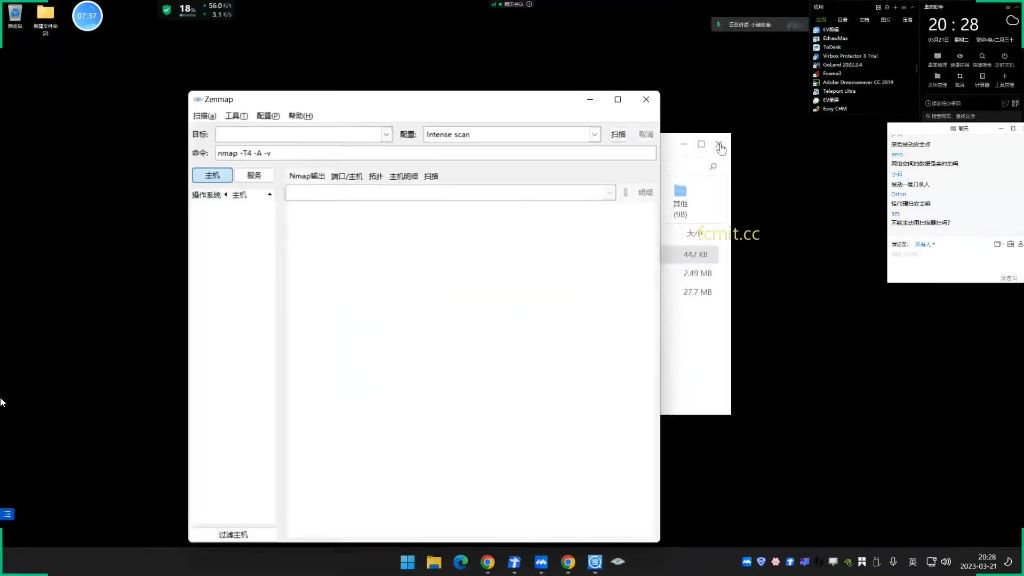Click the search icon in file explorer window
The width and height of the screenshot is (1024, 576).
(713, 167)
